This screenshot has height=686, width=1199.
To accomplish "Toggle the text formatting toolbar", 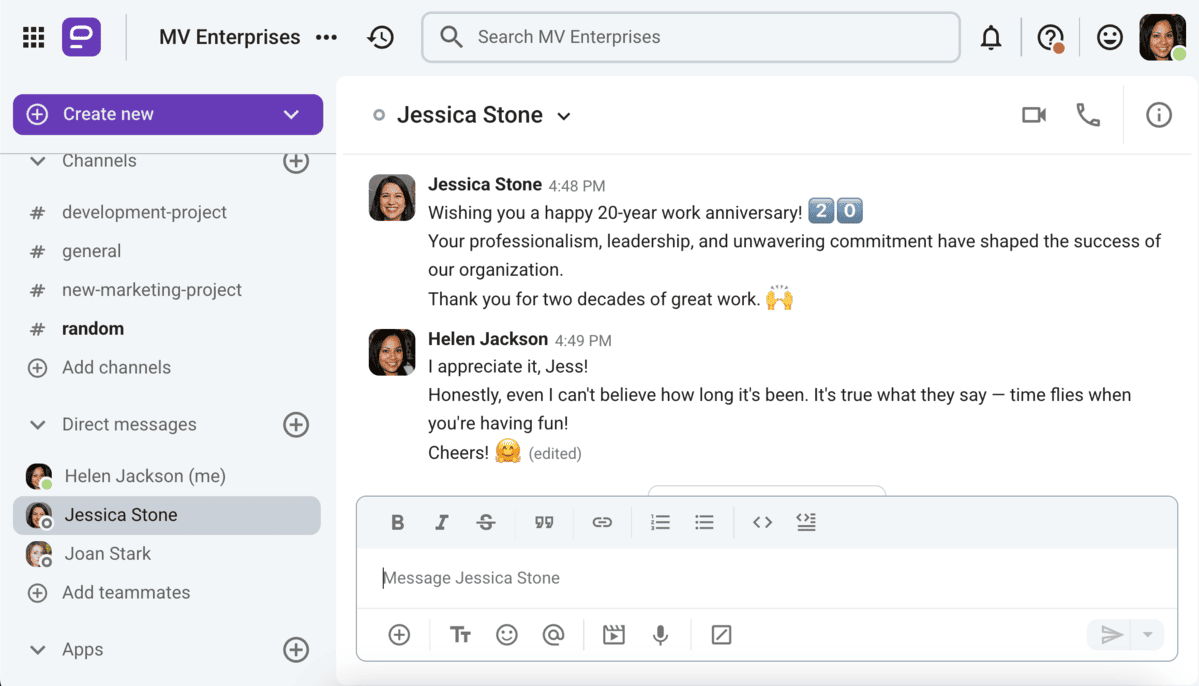I will [460, 635].
